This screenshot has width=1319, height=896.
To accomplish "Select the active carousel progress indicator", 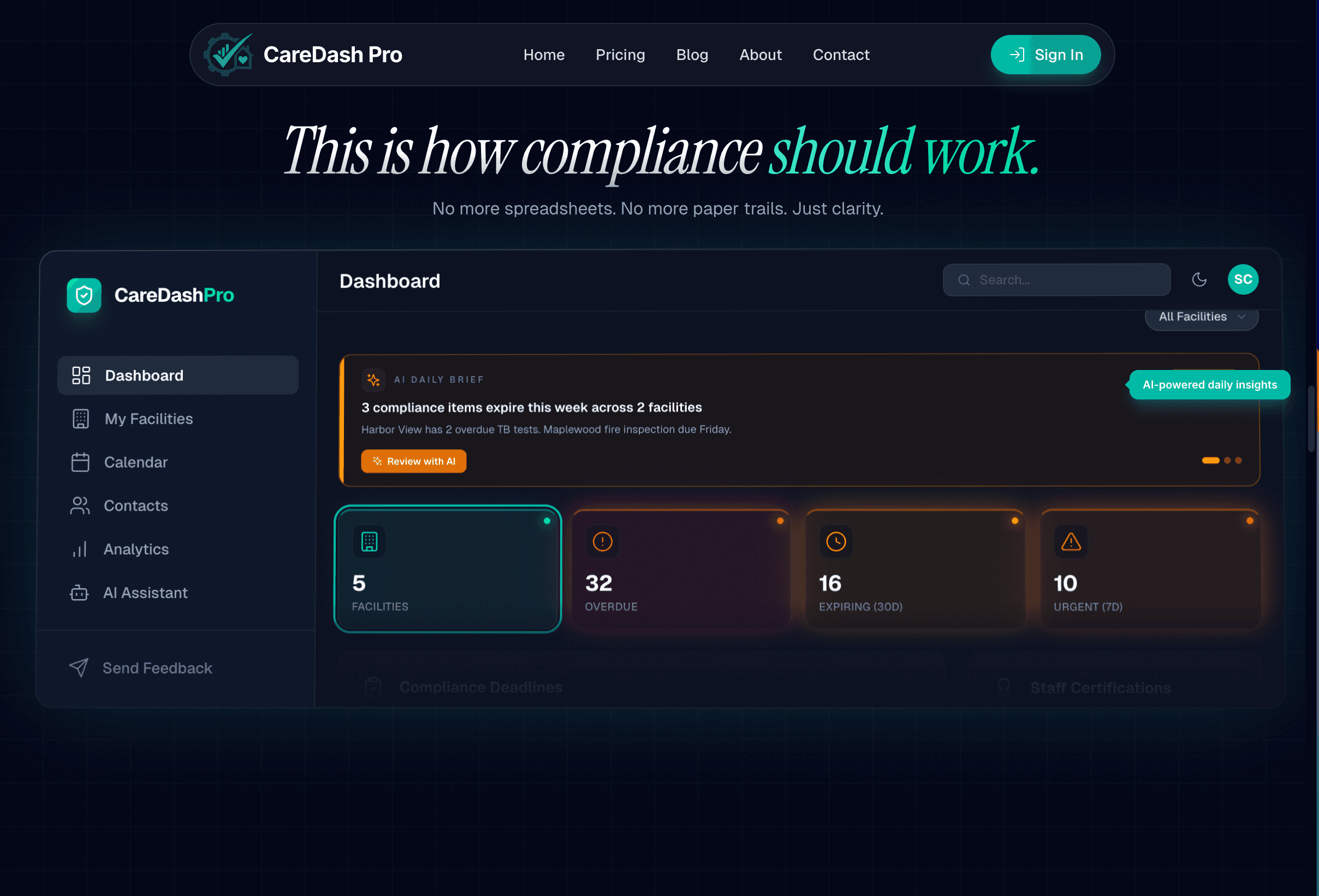I will pyautogui.click(x=1210, y=460).
